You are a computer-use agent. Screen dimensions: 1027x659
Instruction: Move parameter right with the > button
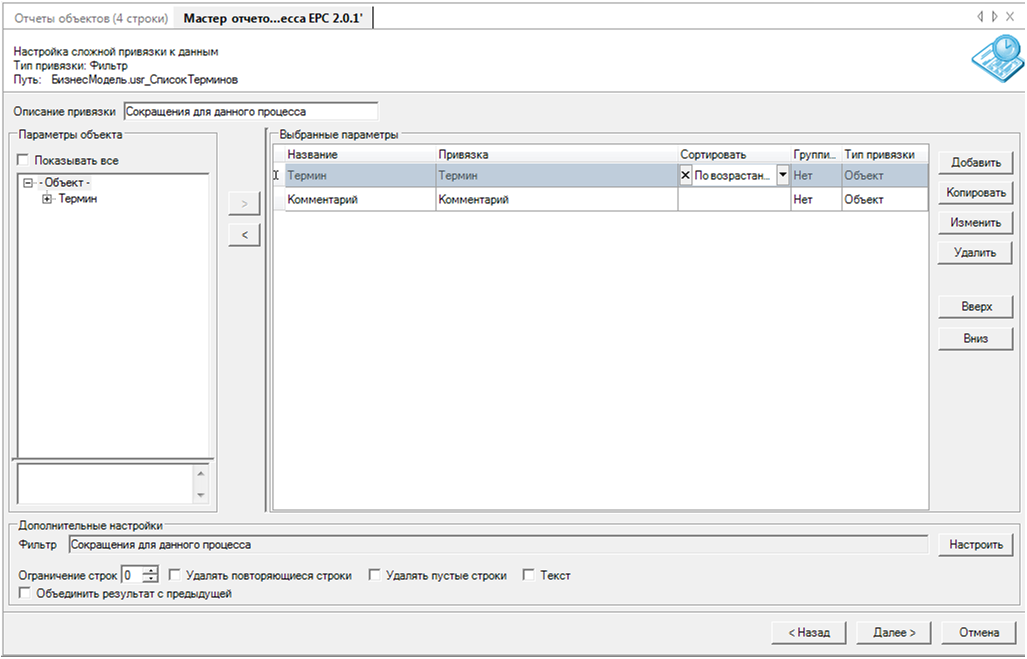point(244,205)
